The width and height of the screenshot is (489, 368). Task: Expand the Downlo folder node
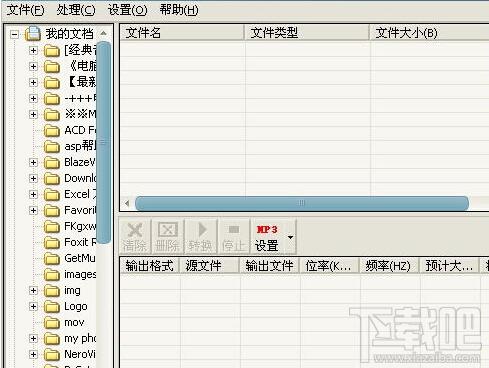(33, 178)
